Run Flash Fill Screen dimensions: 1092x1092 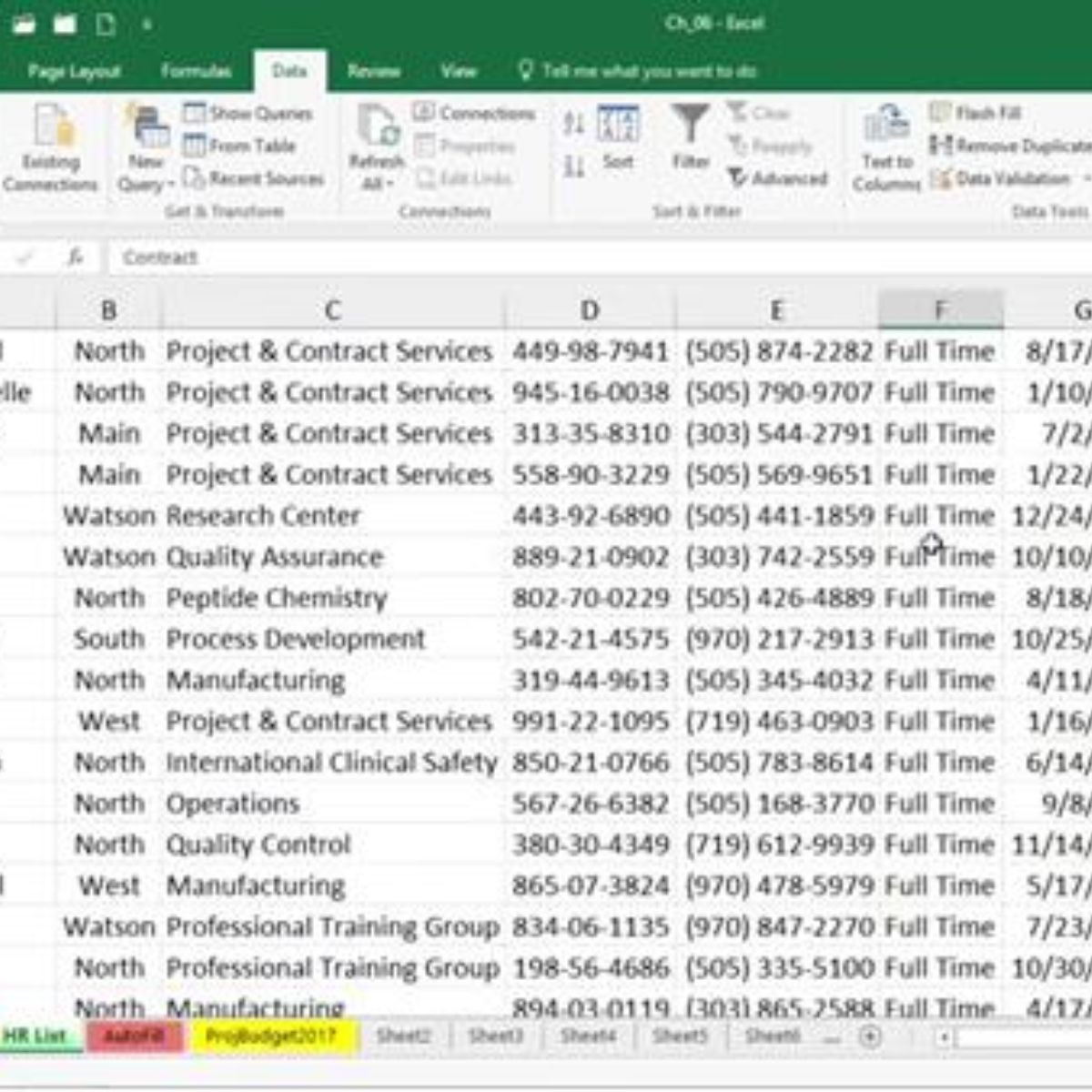coord(976,113)
